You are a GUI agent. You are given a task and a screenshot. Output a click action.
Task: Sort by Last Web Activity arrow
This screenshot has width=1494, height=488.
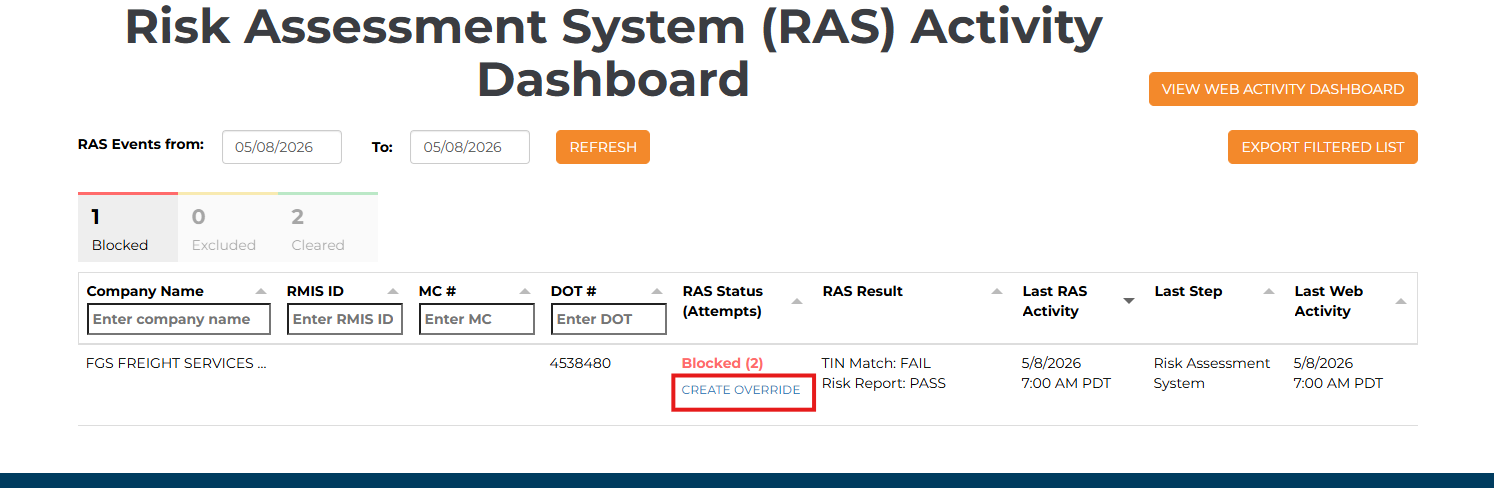[1401, 301]
